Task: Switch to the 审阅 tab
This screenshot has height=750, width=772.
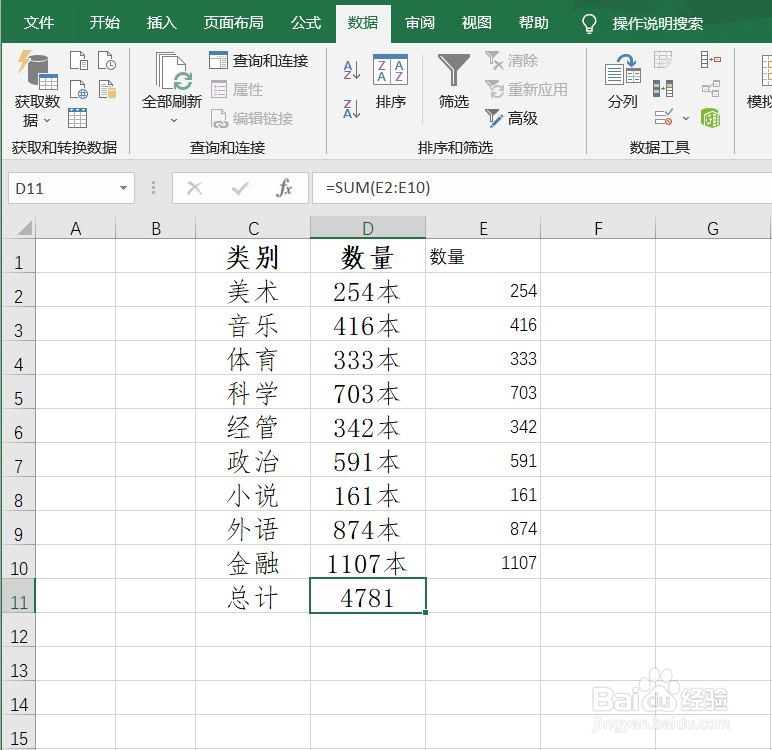Action: click(419, 23)
